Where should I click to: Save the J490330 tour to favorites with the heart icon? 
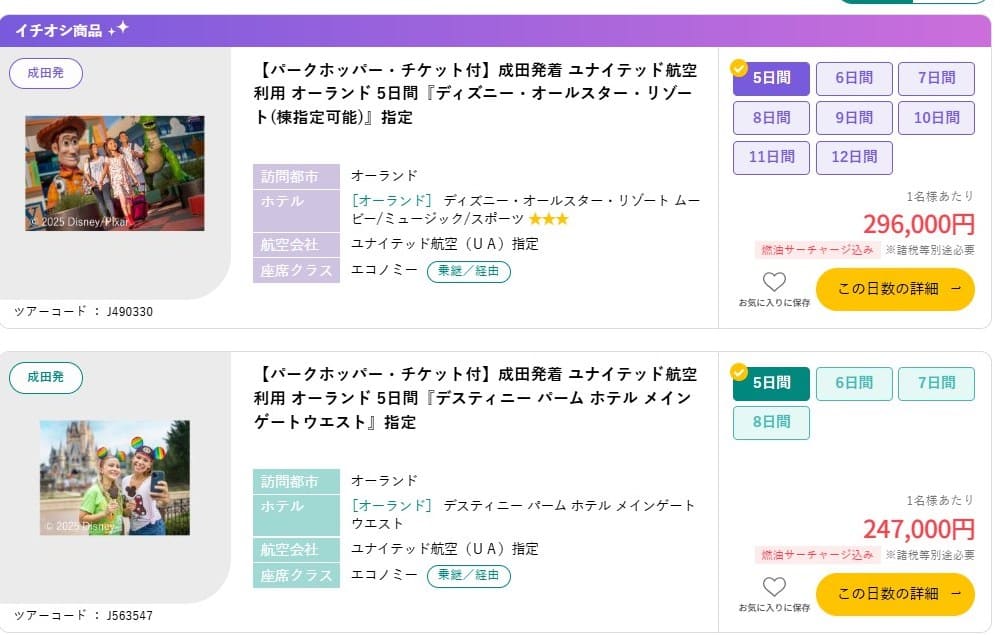(x=774, y=282)
